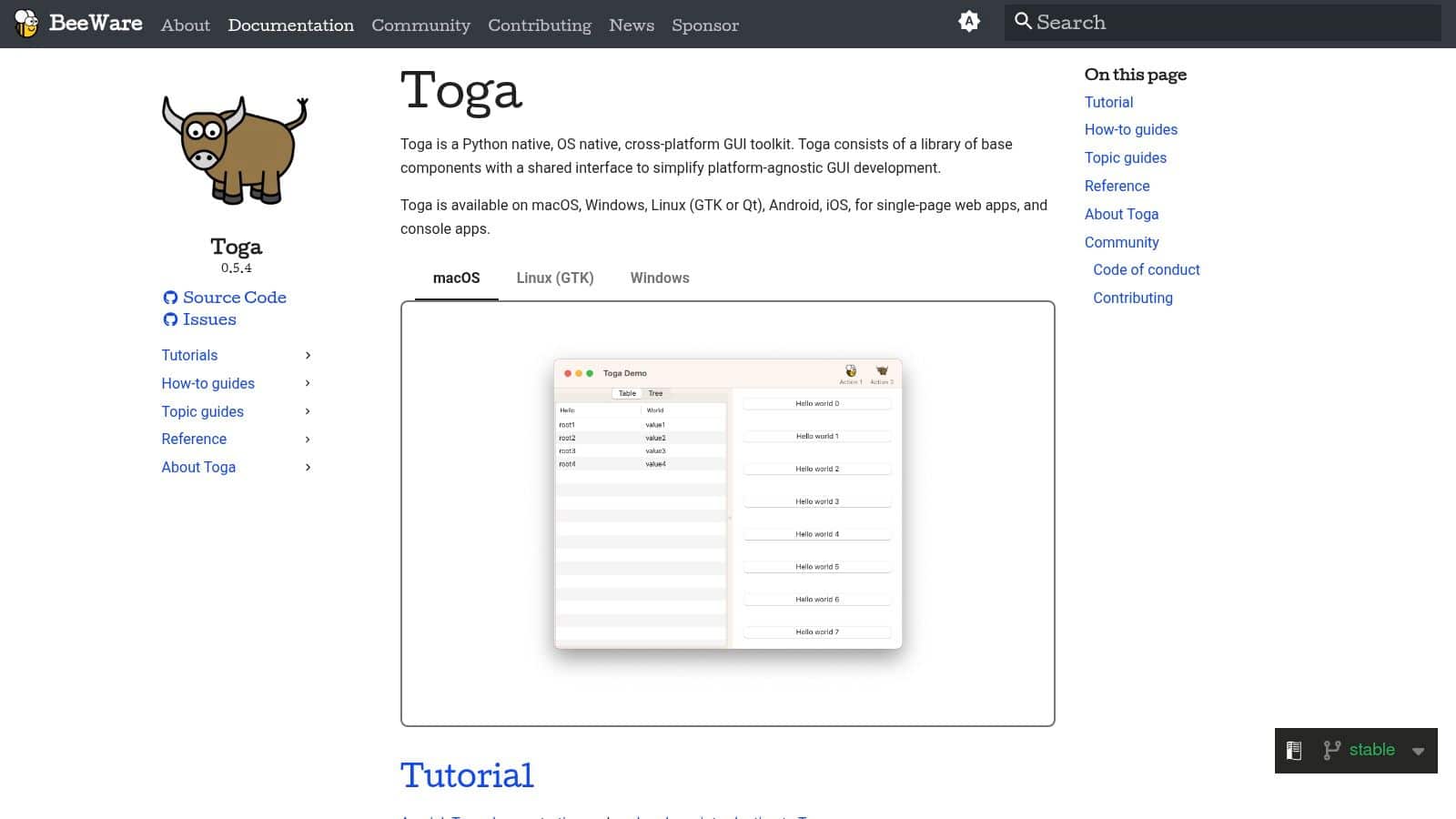This screenshot has height=819, width=1456.
Task: Click the branch icon beside stable
Action: click(x=1332, y=751)
